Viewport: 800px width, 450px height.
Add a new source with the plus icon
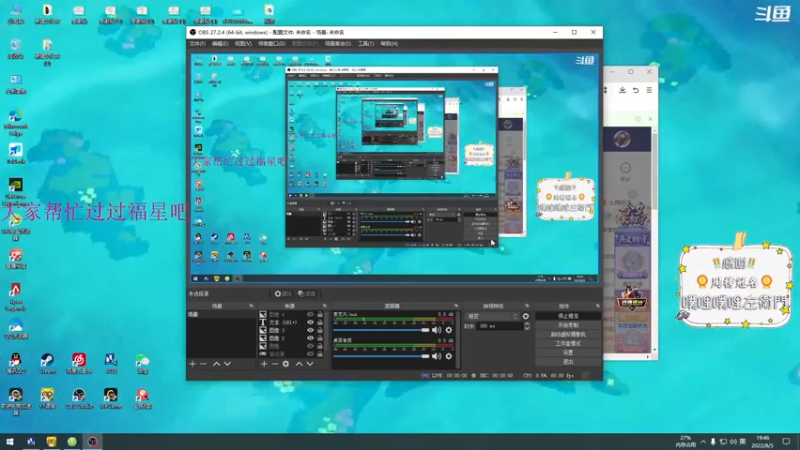(x=264, y=364)
